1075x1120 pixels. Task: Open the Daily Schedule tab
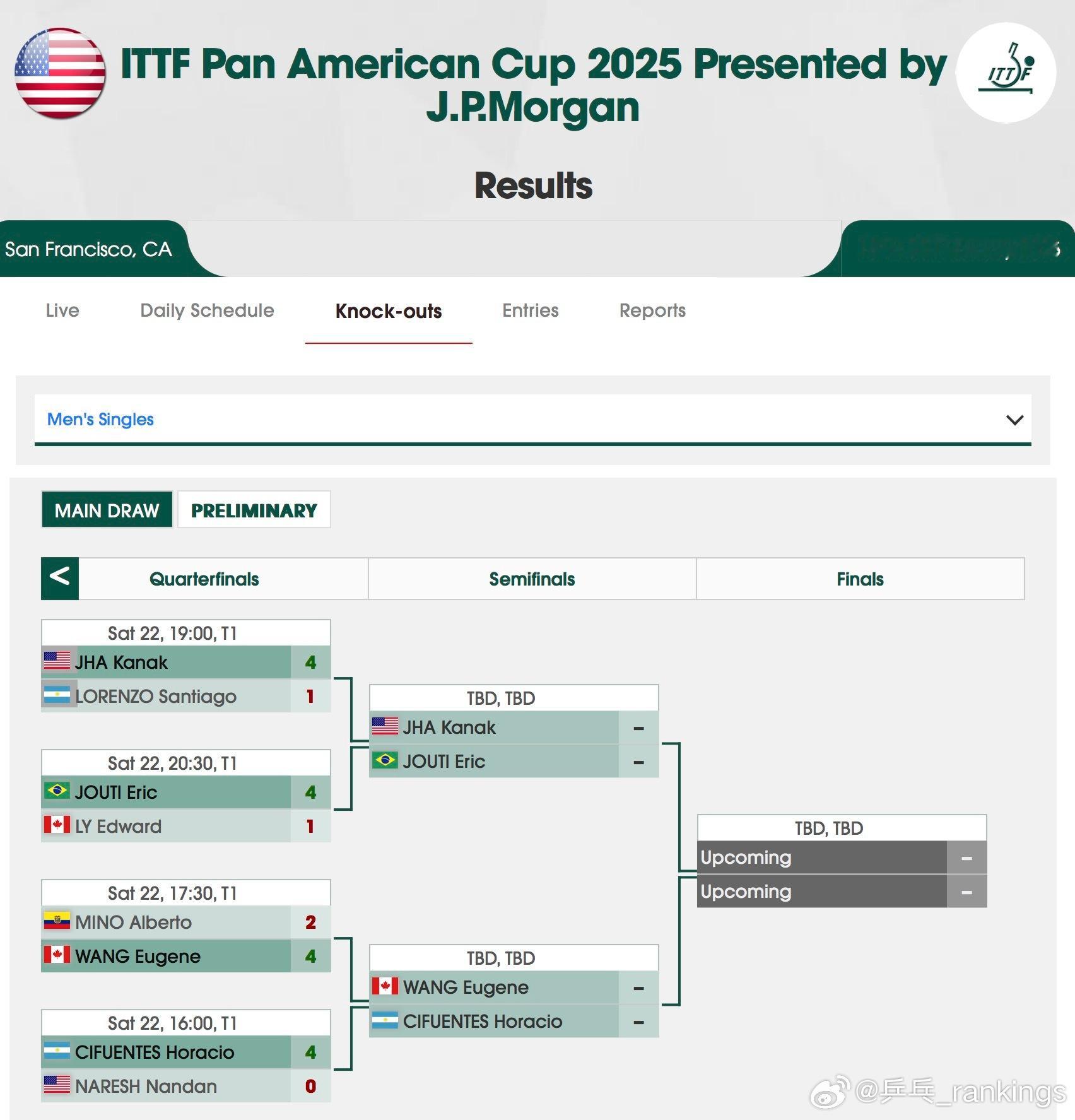click(207, 310)
